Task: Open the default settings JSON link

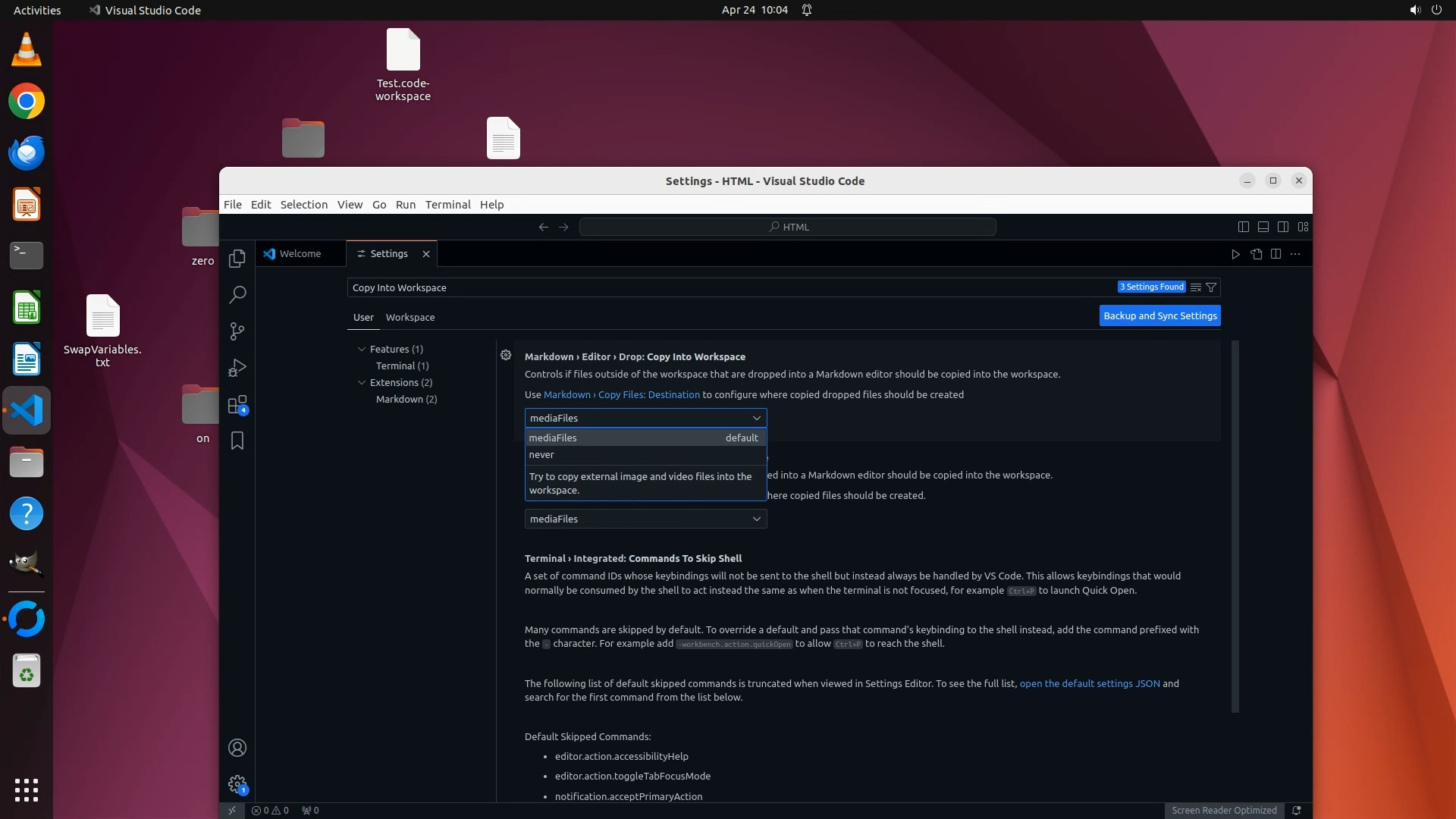Action: [1089, 684]
